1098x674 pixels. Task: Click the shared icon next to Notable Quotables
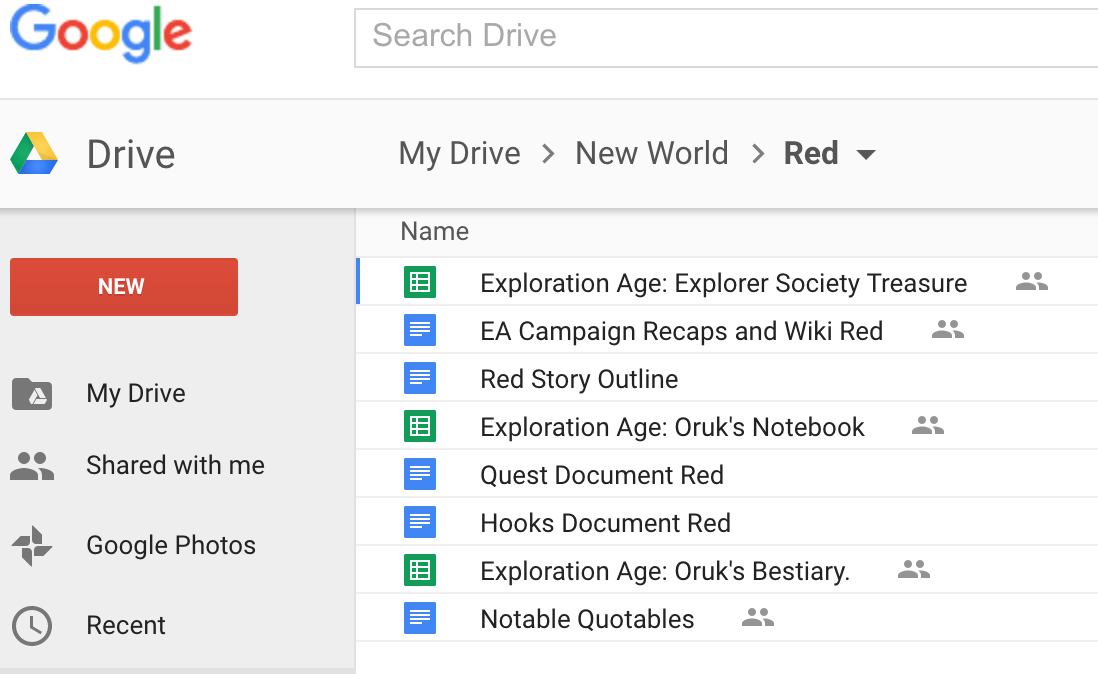(x=758, y=618)
